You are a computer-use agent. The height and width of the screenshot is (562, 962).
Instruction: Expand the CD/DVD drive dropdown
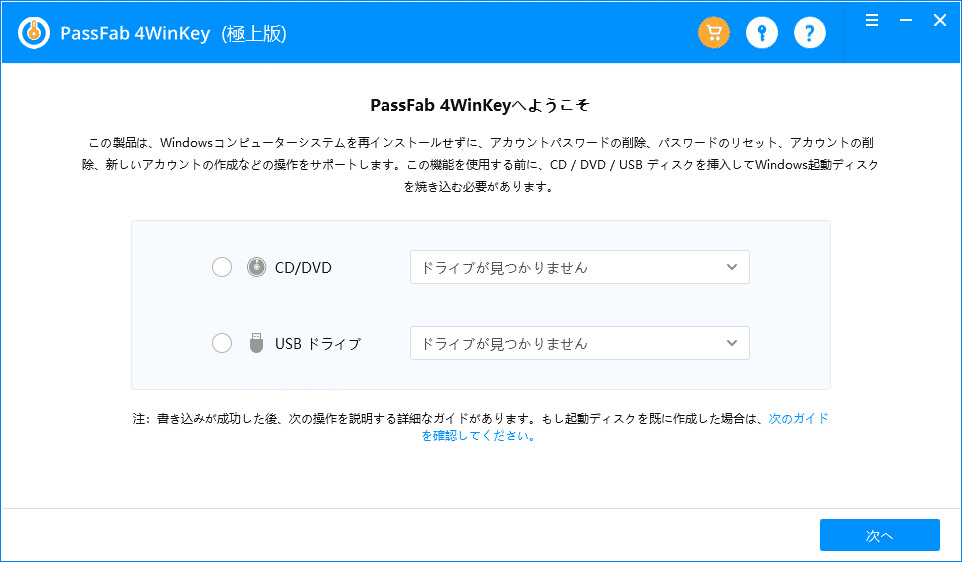point(580,267)
